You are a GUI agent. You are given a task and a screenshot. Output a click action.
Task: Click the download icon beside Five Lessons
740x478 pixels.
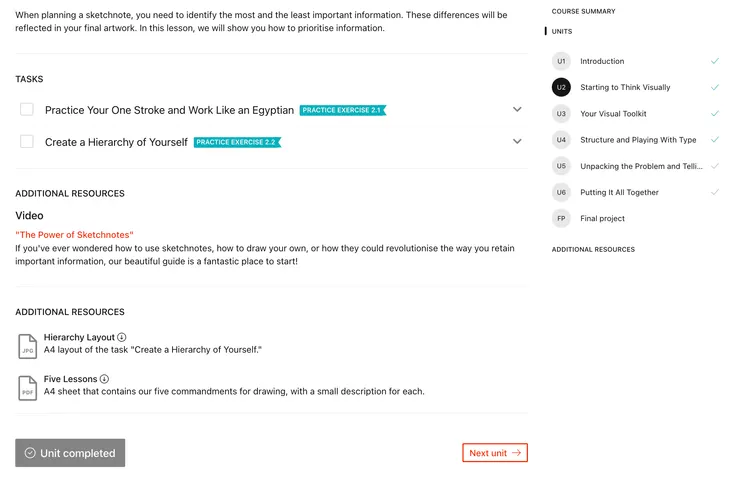point(105,380)
